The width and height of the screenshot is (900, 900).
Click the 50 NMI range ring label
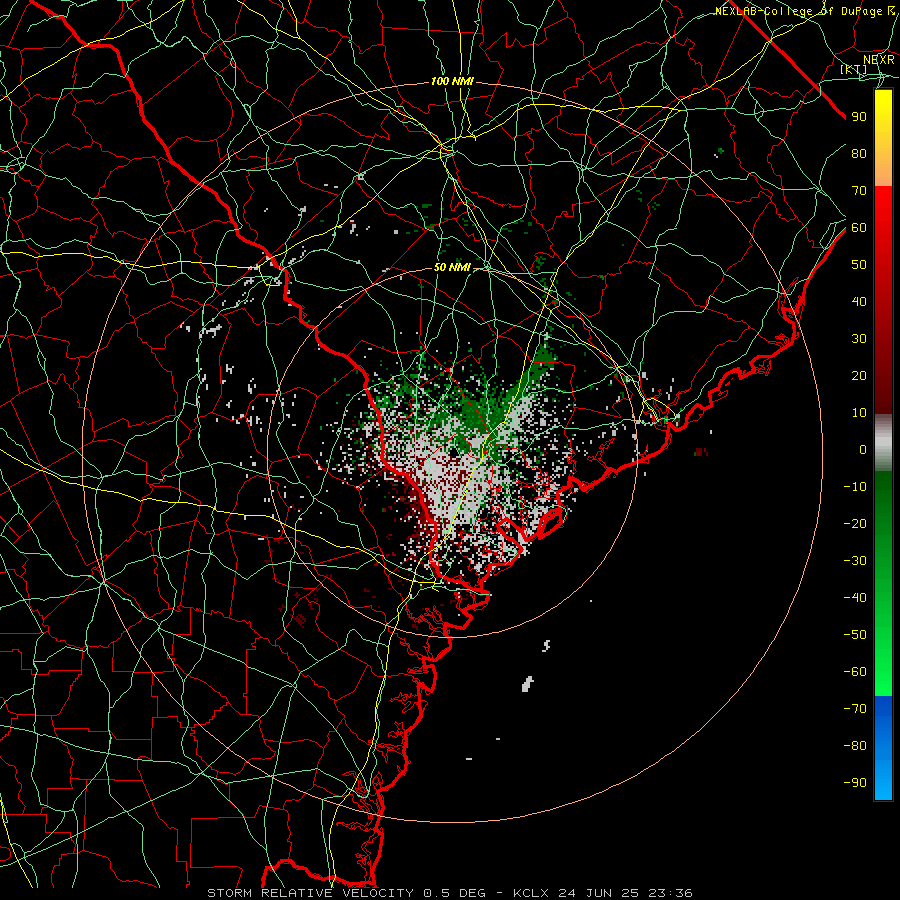click(x=452, y=267)
